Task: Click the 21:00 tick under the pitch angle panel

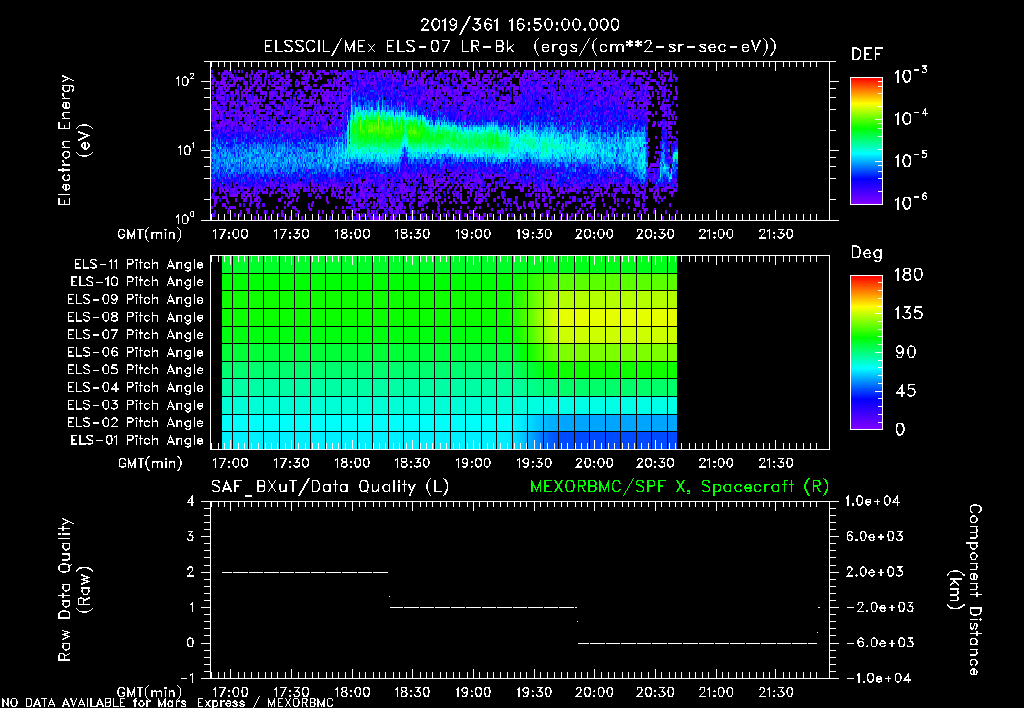Action: point(715,463)
